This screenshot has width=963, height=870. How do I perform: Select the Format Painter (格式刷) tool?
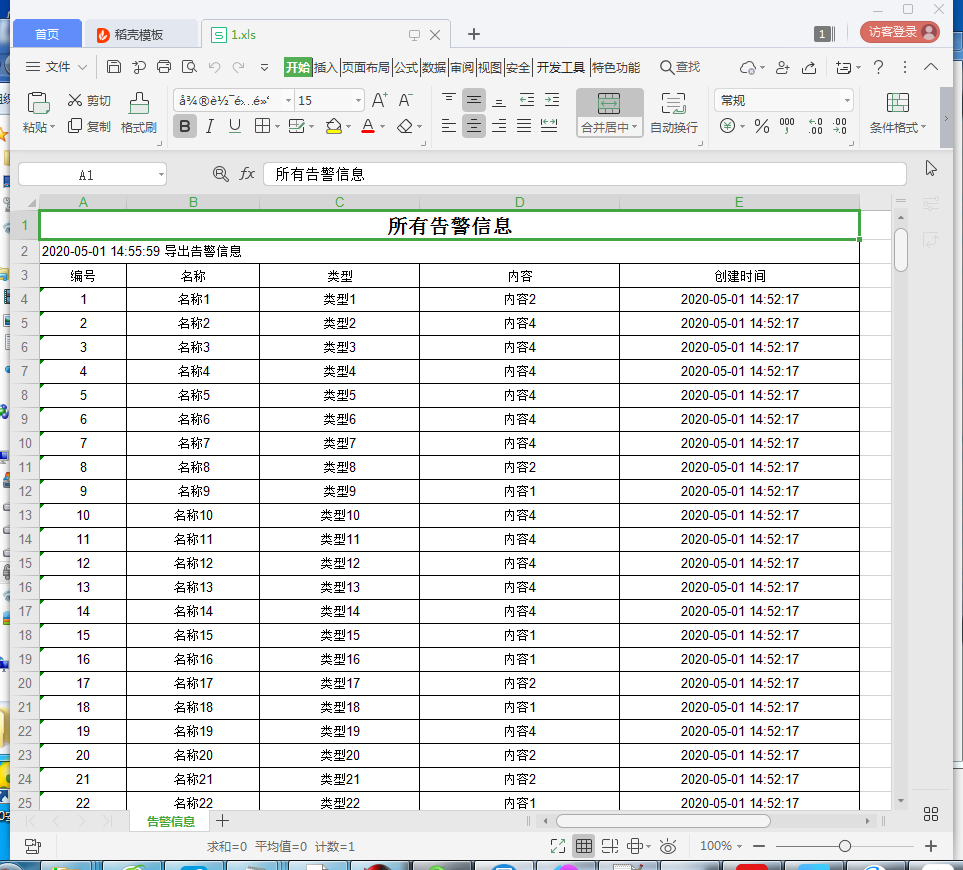point(139,112)
